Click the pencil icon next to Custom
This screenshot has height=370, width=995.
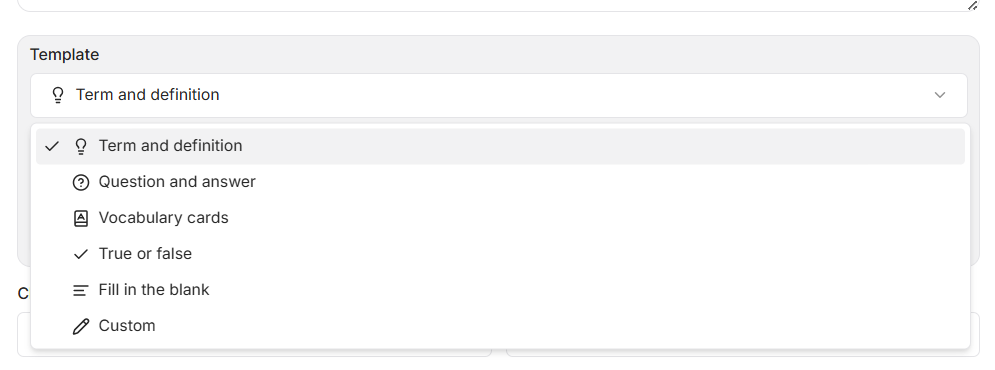(81, 326)
